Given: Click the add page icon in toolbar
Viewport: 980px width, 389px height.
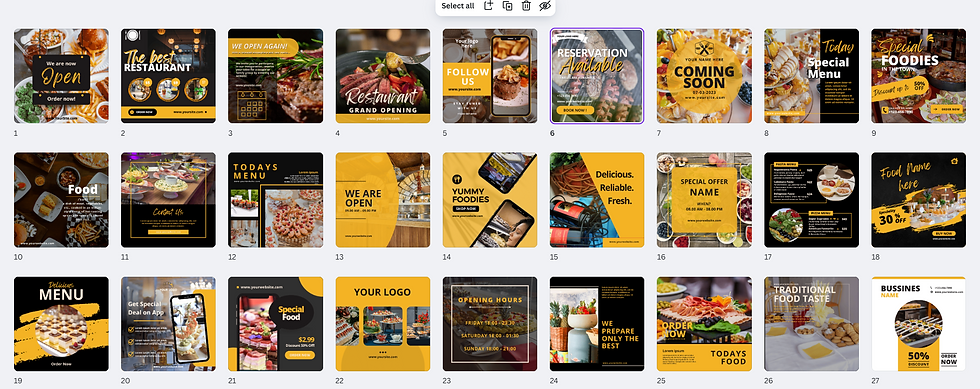Looking at the screenshot, I should [489, 6].
